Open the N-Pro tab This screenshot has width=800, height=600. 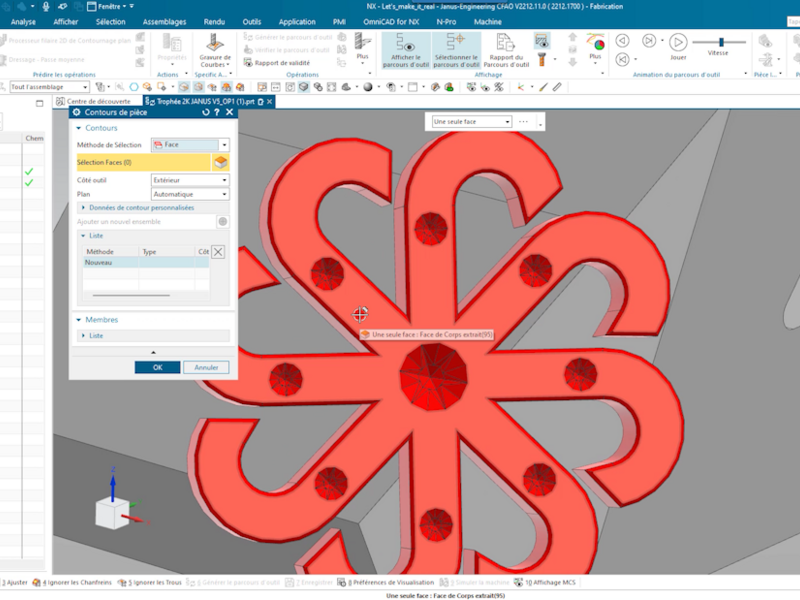click(446, 22)
